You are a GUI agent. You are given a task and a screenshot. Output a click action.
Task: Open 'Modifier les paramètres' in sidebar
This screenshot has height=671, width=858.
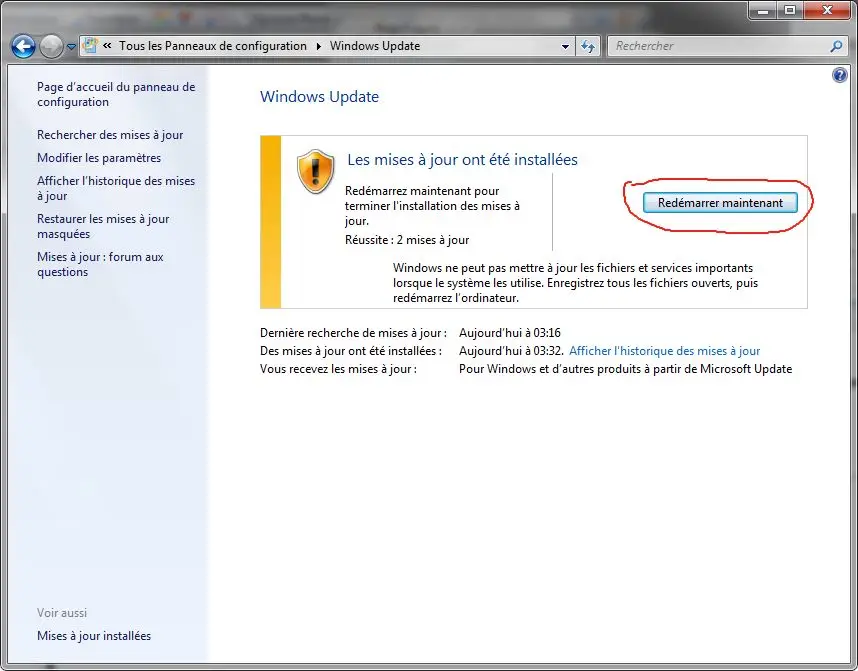coord(99,158)
